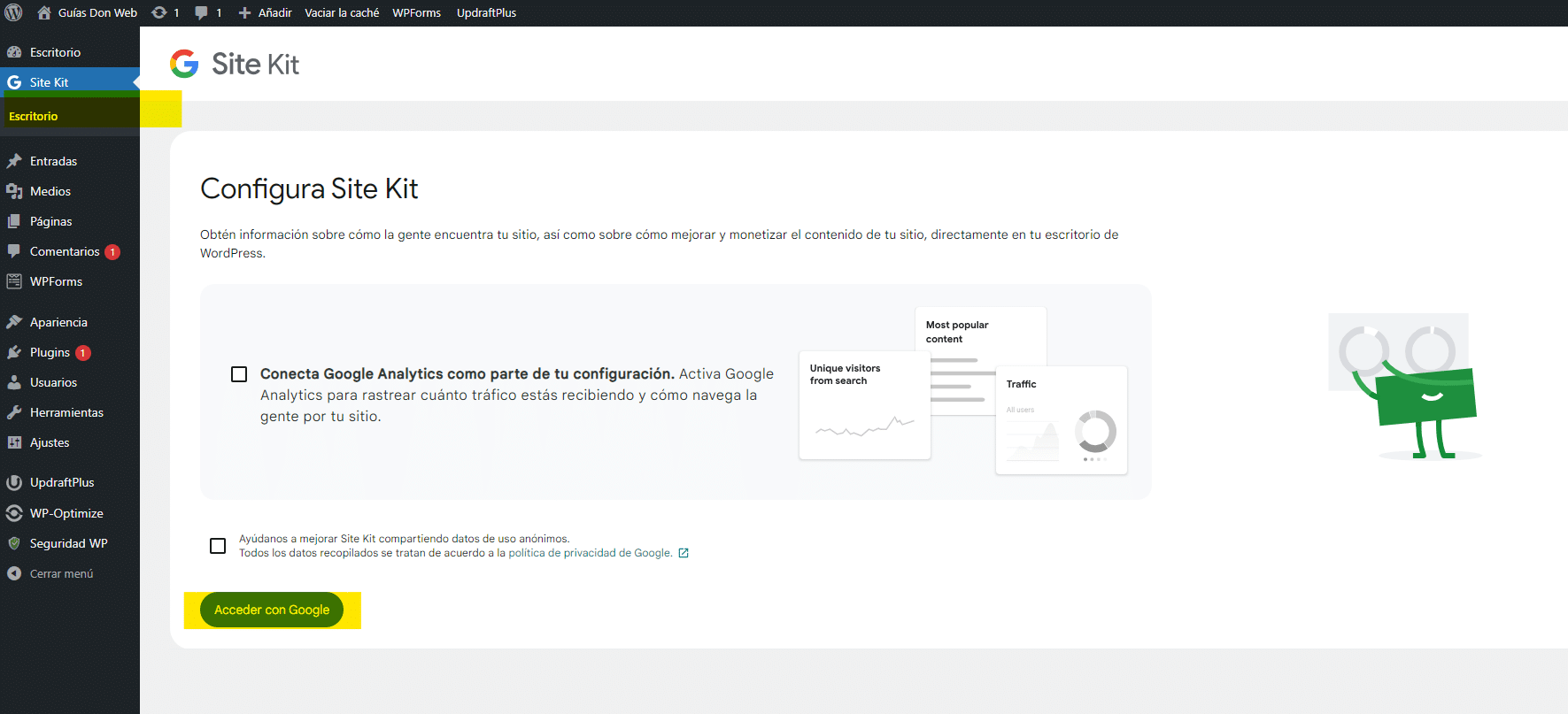This screenshot has width=1568, height=714.
Task: Select Site Kit in the sidebar
Action: click(49, 82)
